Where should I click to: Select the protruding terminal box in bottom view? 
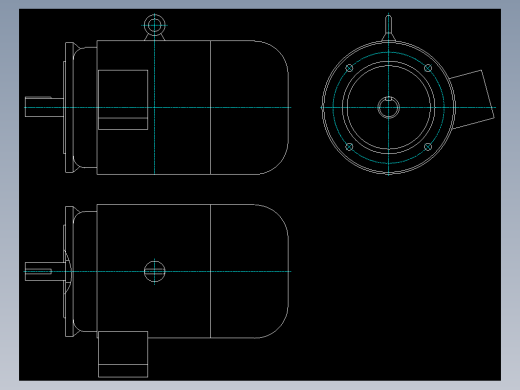click(123, 354)
